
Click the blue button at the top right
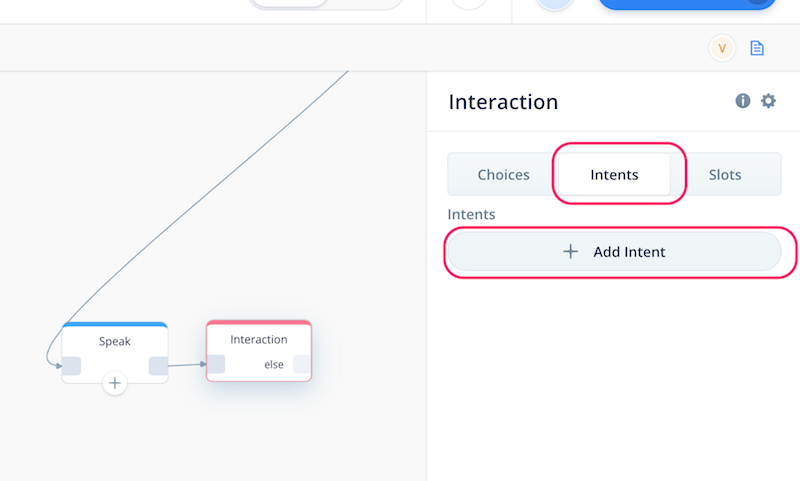pyautogui.click(x=687, y=4)
